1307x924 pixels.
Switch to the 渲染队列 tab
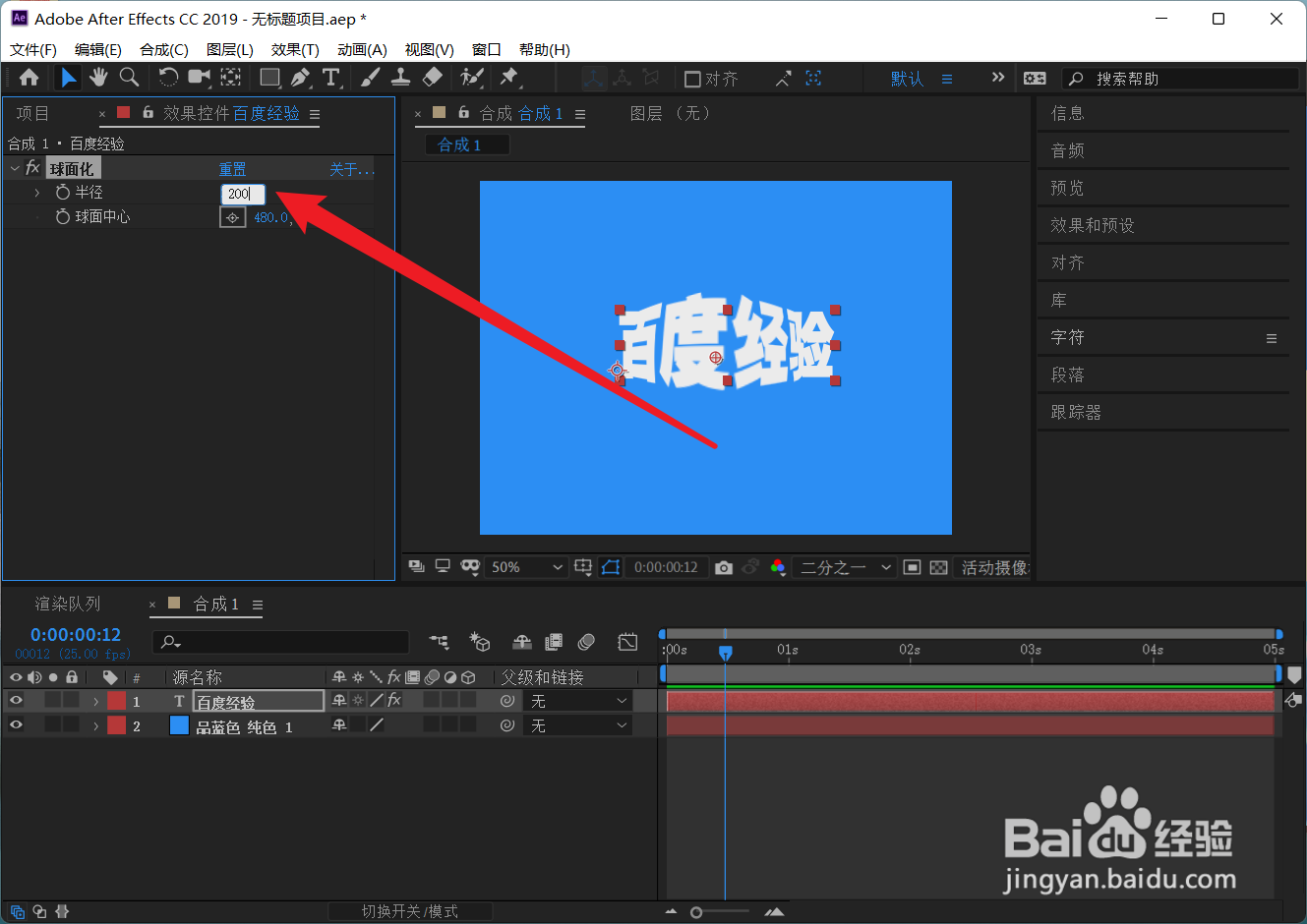68,604
